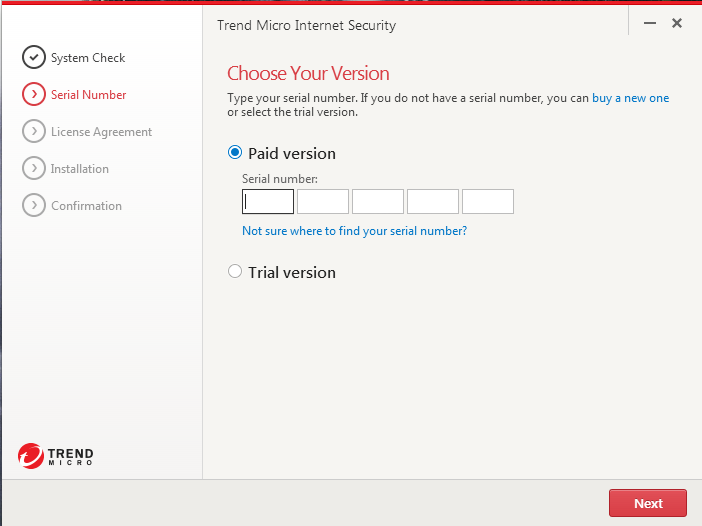The image size is (702, 526).
Task: Click the Confirmation step arrow icon
Action: point(34,205)
